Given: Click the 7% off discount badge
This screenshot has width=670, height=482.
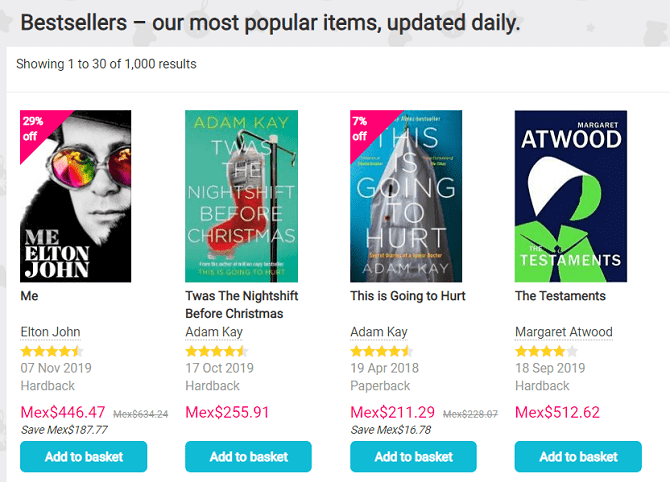Looking at the screenshot, I should pos(362,126).
